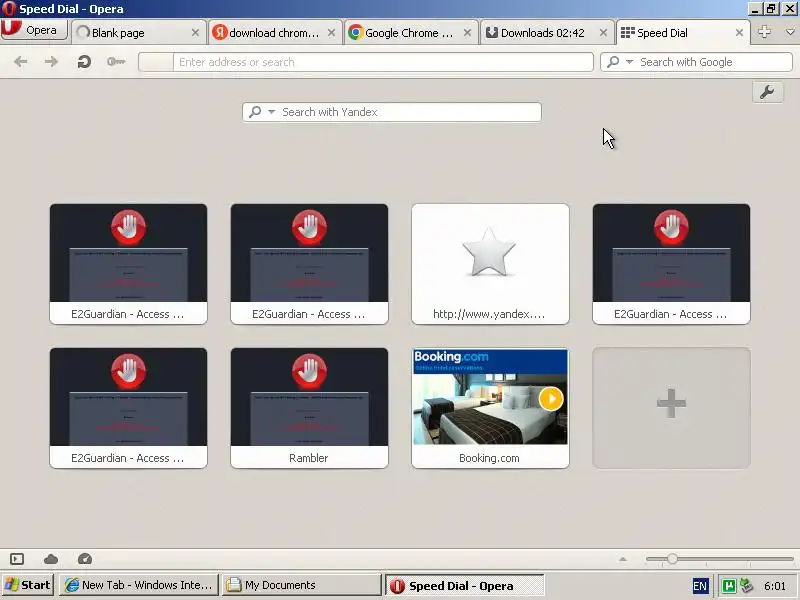Open the Rambler speed dial tile
The image size is (800, 600).
309,408
